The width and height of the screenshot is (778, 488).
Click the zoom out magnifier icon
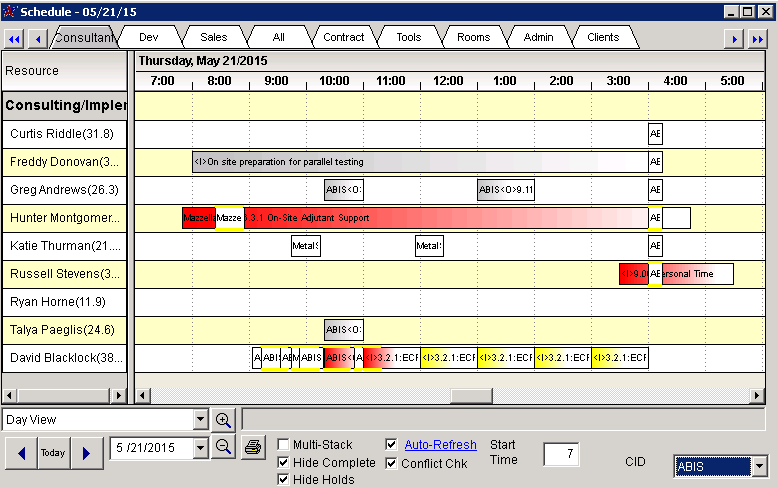pyautogui.click(x=223, y=447)
